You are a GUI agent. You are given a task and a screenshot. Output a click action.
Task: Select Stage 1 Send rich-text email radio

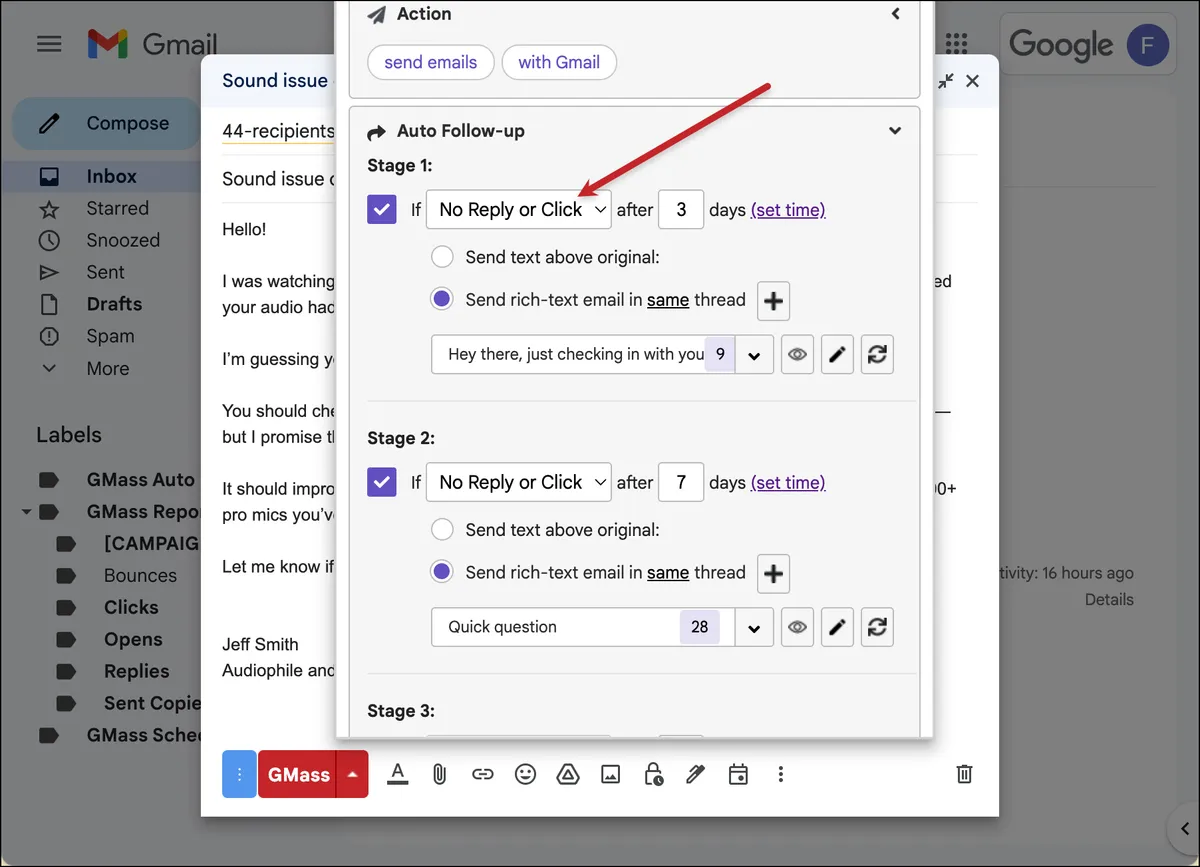pyautogui.click(x=442, y=299)
